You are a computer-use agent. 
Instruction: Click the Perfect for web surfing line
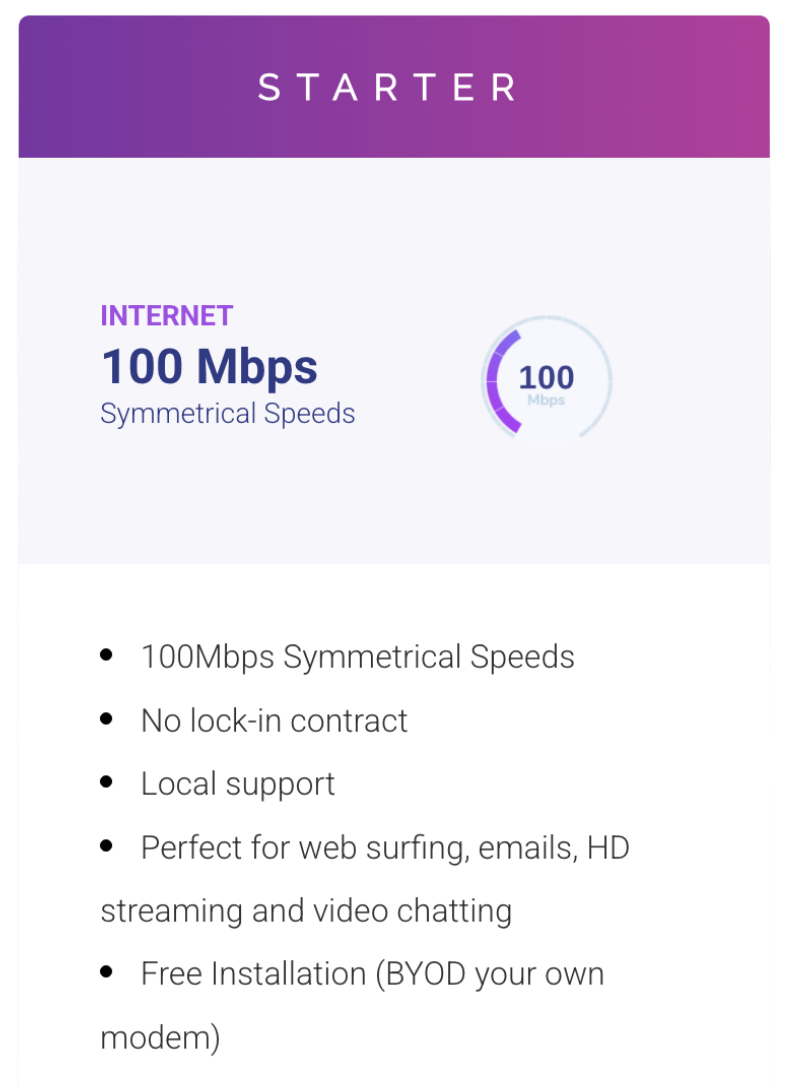385,848
